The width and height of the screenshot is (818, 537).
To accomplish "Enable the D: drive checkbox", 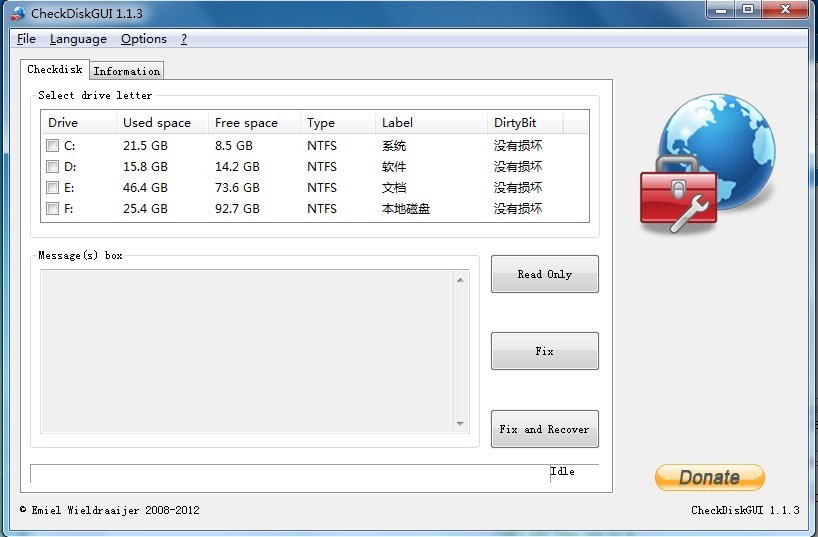I will pos(52,167).
